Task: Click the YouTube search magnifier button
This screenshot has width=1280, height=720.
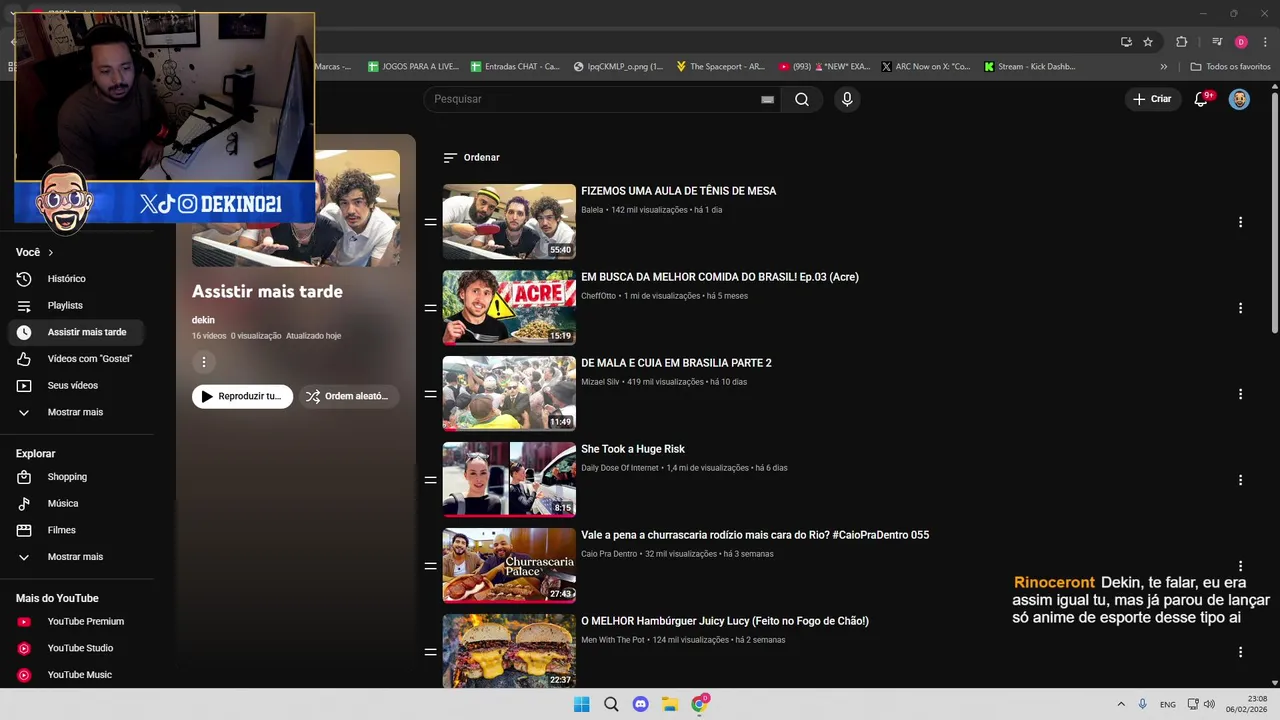Action: click(x=802, y=99)
